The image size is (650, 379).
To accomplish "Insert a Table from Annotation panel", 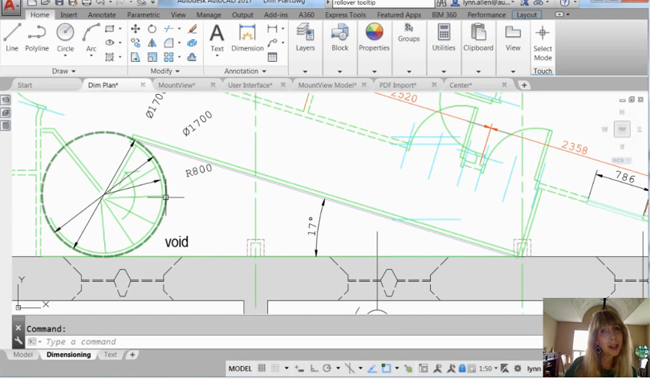I will pos(272,57).
